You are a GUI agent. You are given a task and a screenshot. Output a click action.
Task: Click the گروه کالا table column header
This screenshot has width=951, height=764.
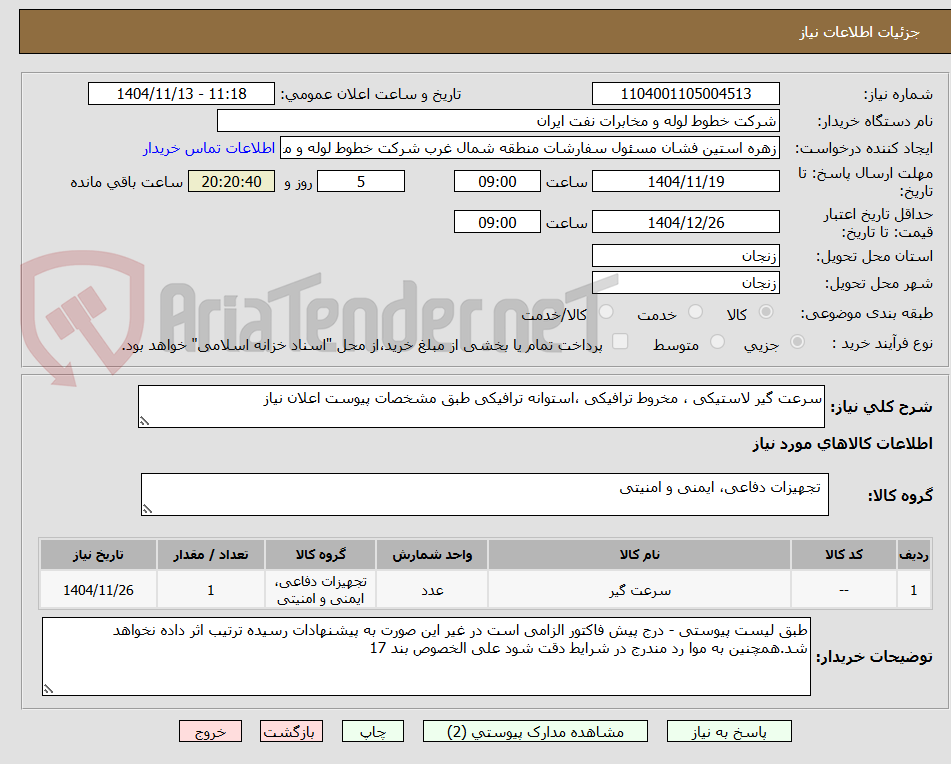tap(320, 555)
